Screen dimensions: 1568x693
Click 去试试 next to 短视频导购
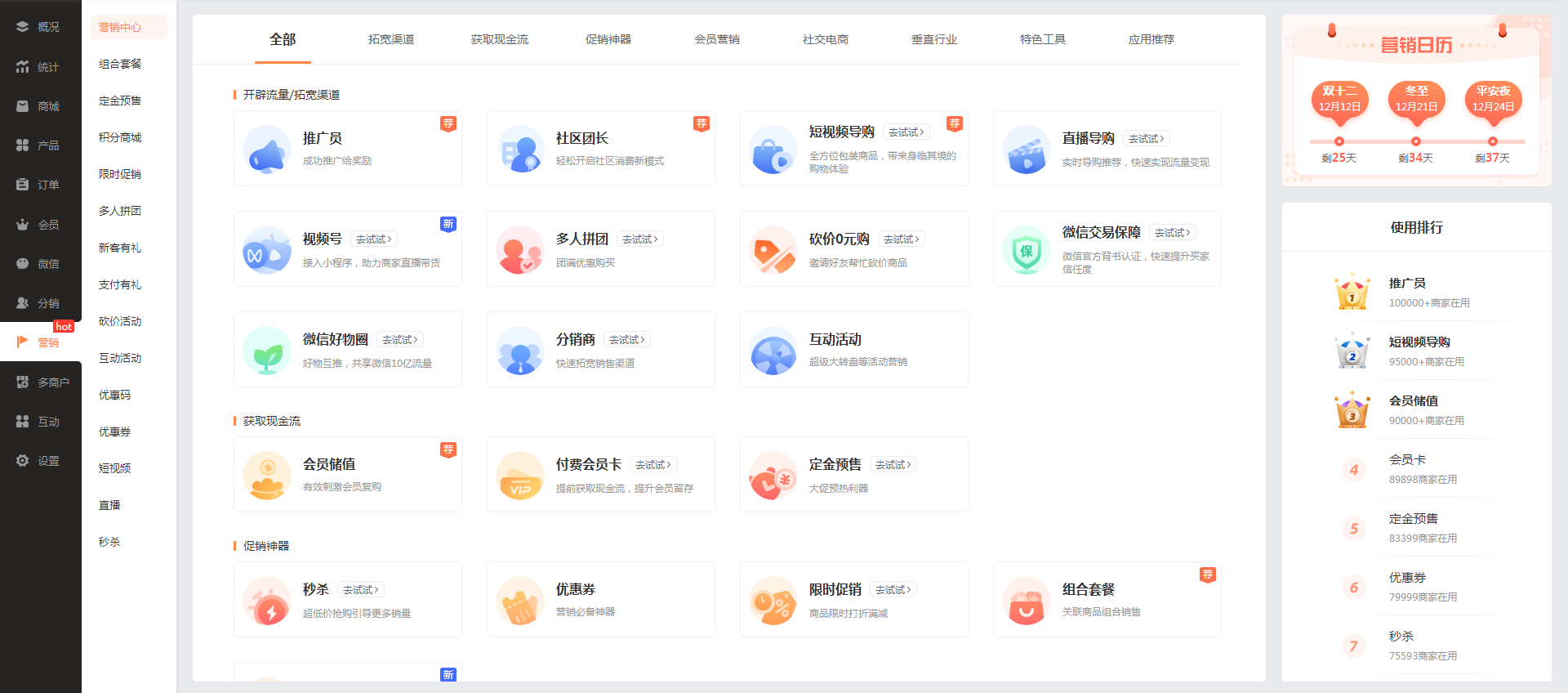906,132
